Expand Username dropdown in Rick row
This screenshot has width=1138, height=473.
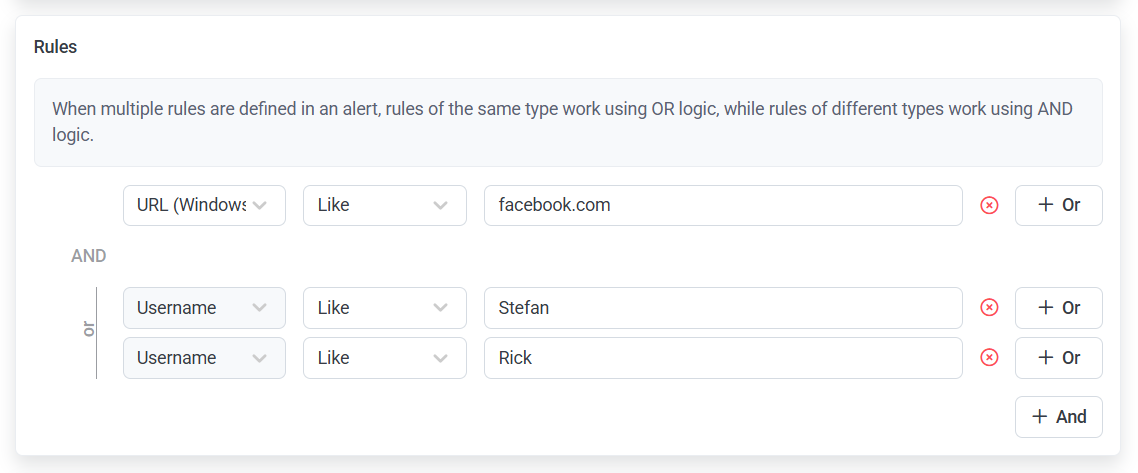[x=203, y=358]
